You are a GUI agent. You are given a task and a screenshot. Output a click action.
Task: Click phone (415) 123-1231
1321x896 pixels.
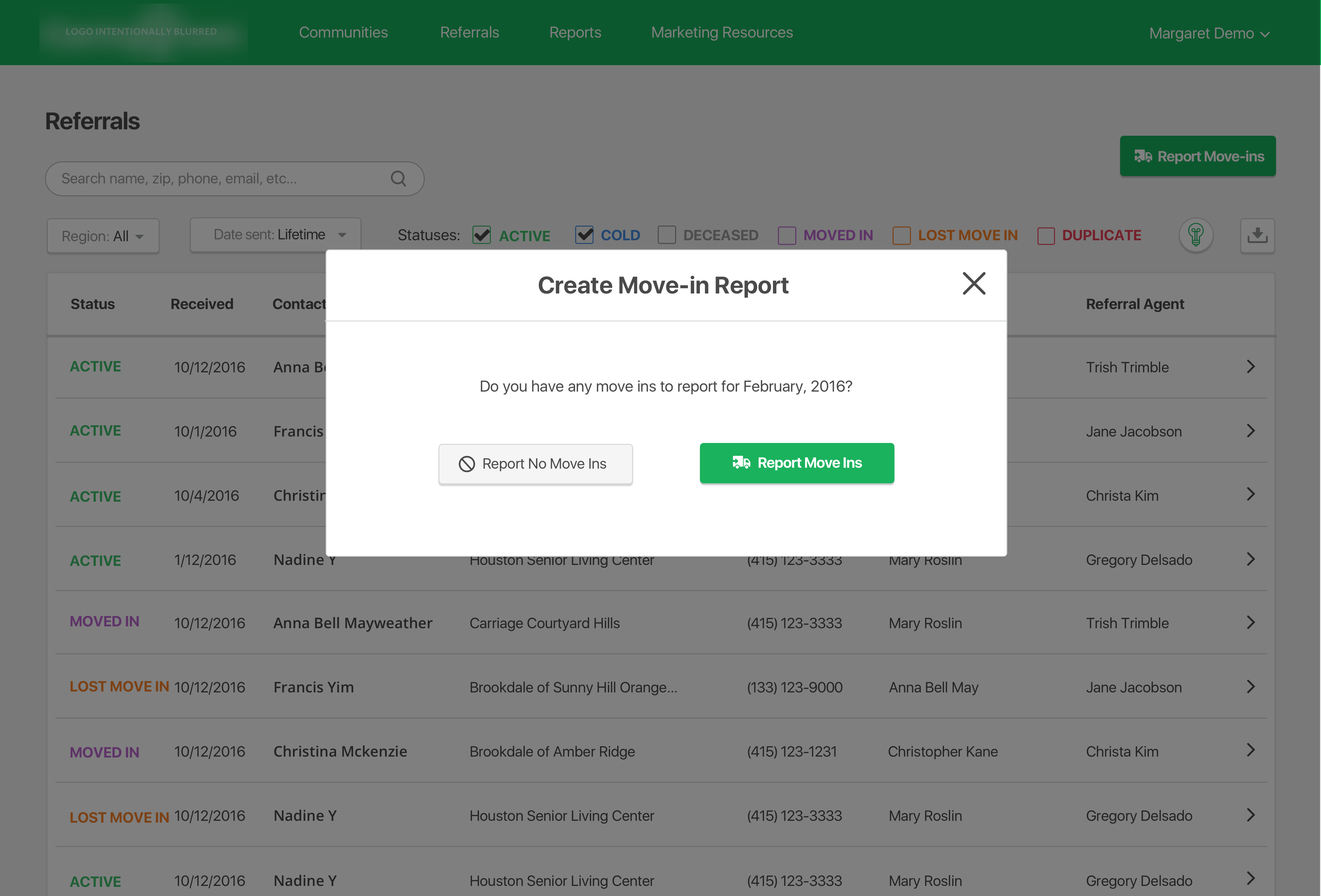click(791, 751)
